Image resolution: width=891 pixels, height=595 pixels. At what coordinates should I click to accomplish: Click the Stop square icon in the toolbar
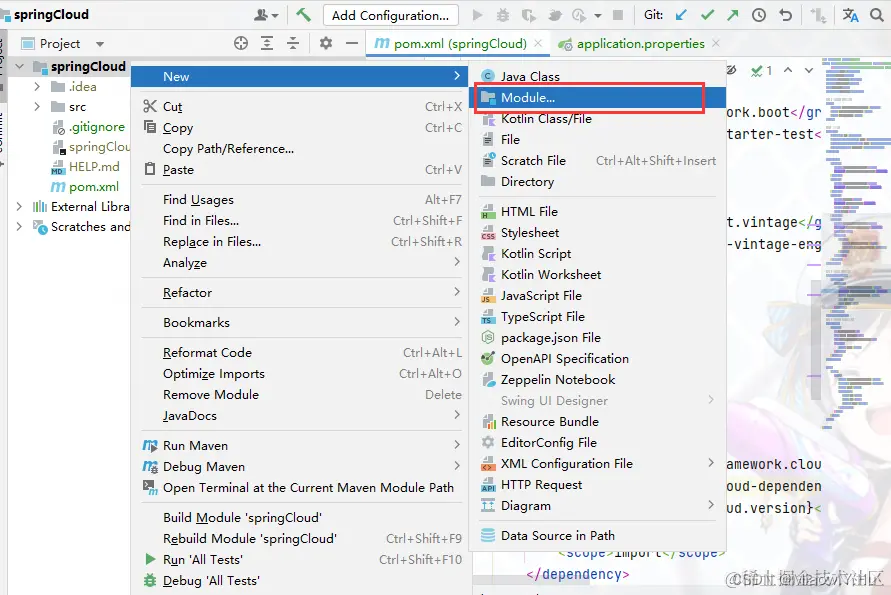tap(618, 15)
